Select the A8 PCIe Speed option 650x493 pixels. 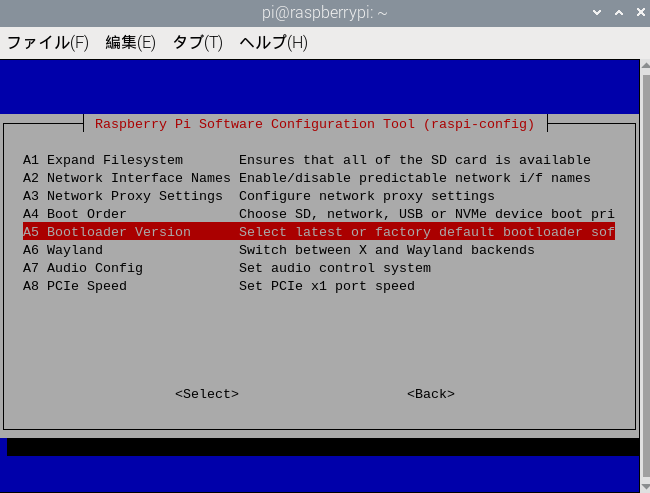point(318,286)
